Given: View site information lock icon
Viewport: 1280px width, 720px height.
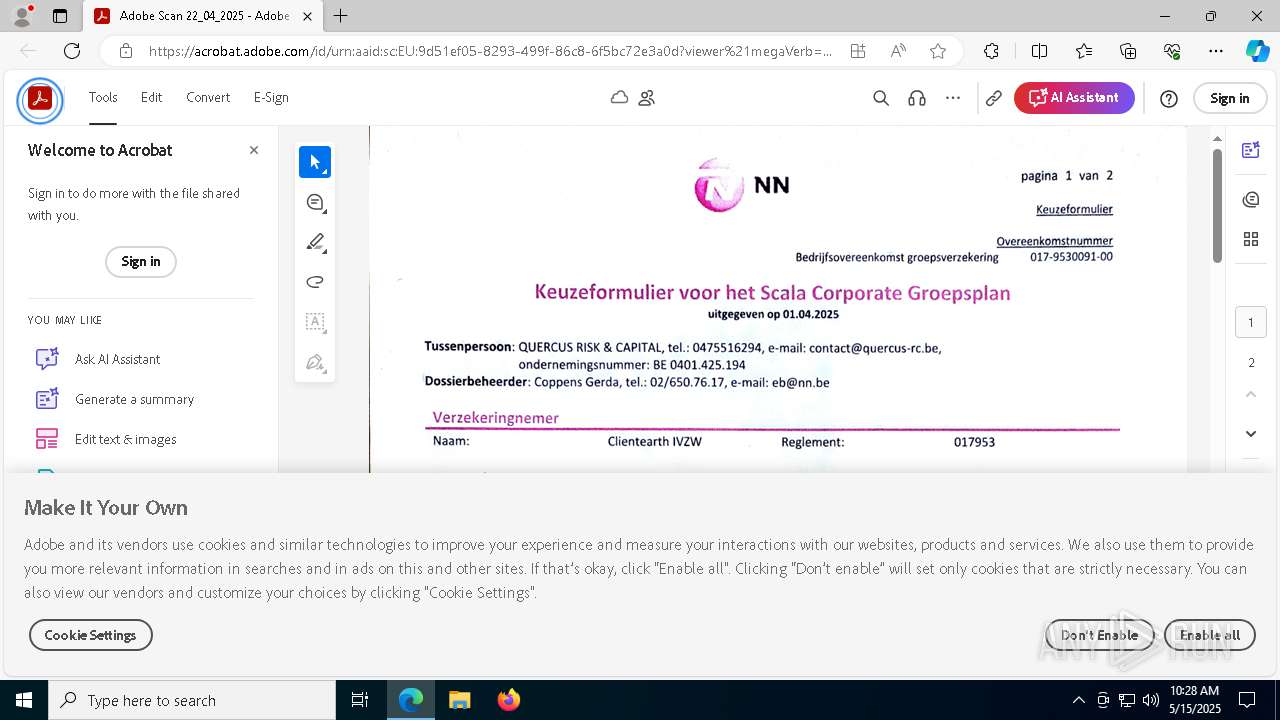Looking at the screenshot, I should point(125,51).
